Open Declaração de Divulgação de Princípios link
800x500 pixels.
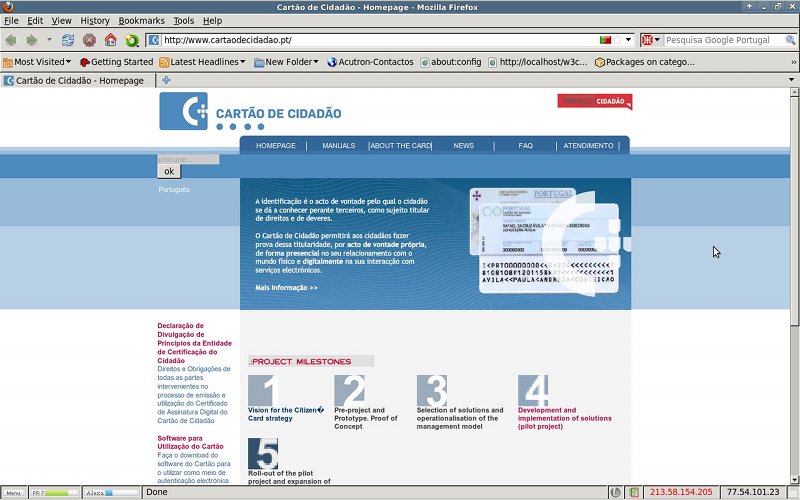pos(194,343)
